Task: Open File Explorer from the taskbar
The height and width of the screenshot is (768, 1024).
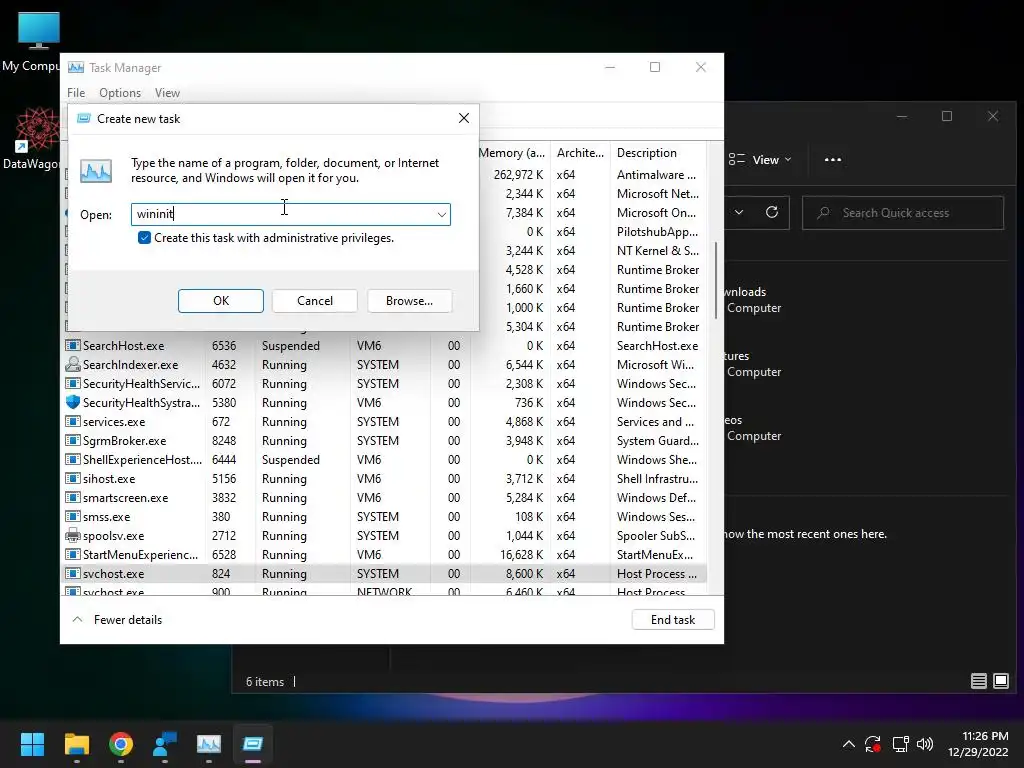Action: tap(76, 744)
